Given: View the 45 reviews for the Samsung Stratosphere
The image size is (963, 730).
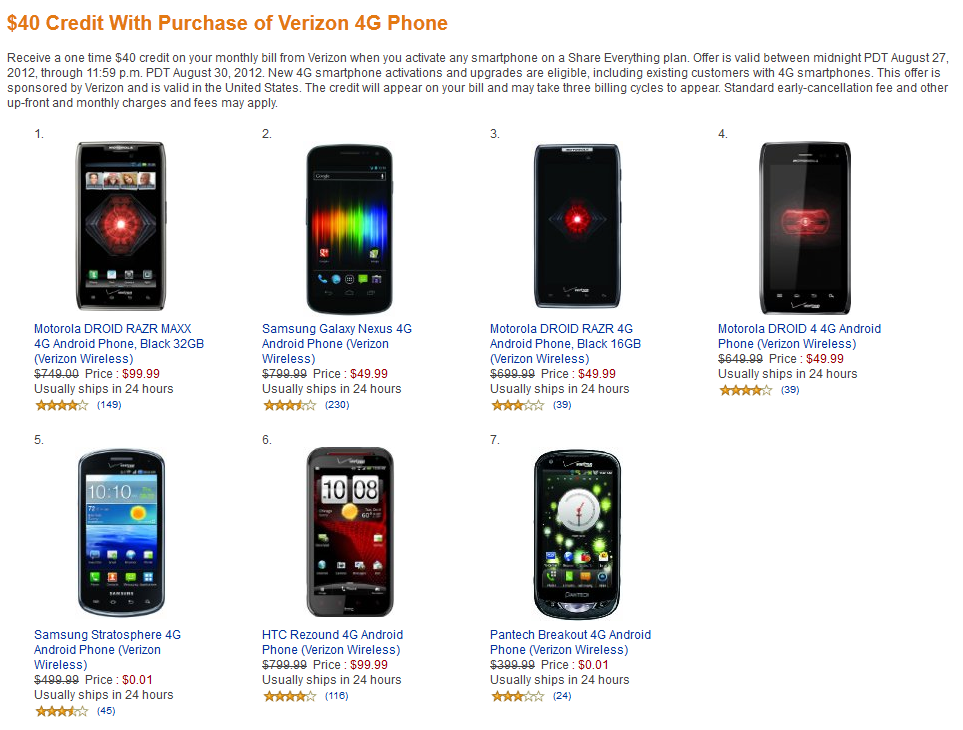Looking at the screenshot, I should click(106, 711).
